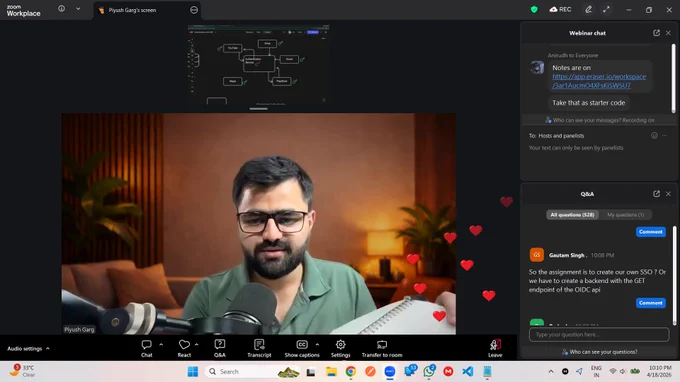Select All questions (528) tab
Viewport: 680px width, 382px height.
click(572, 215)
